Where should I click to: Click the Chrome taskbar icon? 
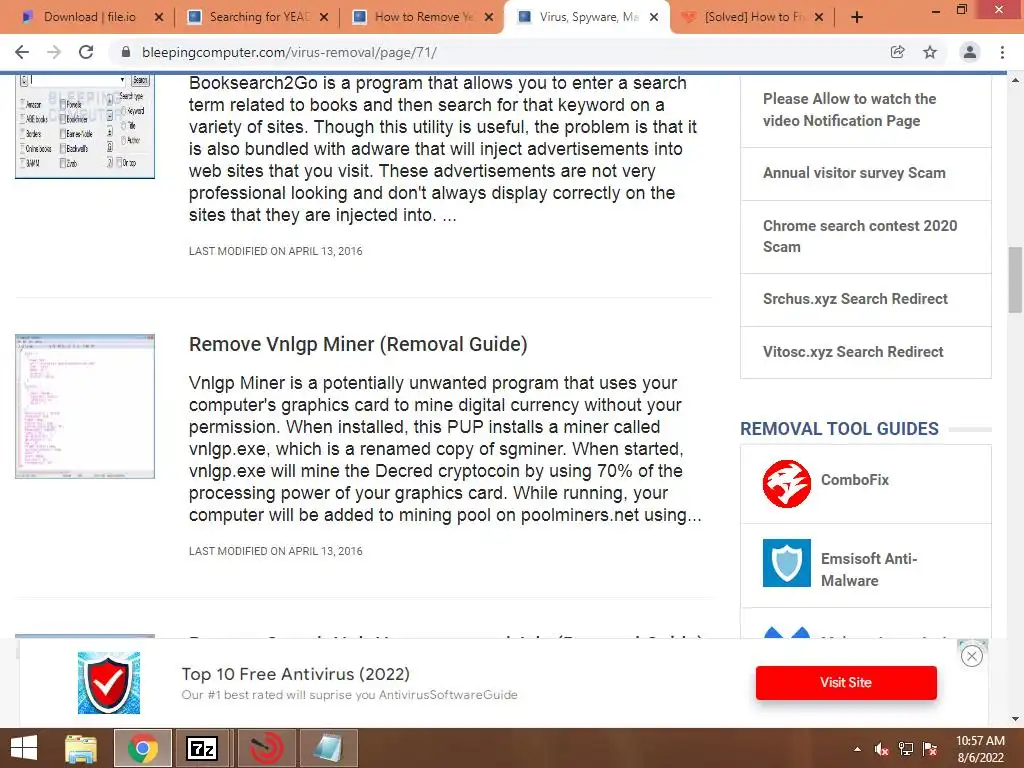click(x=142, y=748)
